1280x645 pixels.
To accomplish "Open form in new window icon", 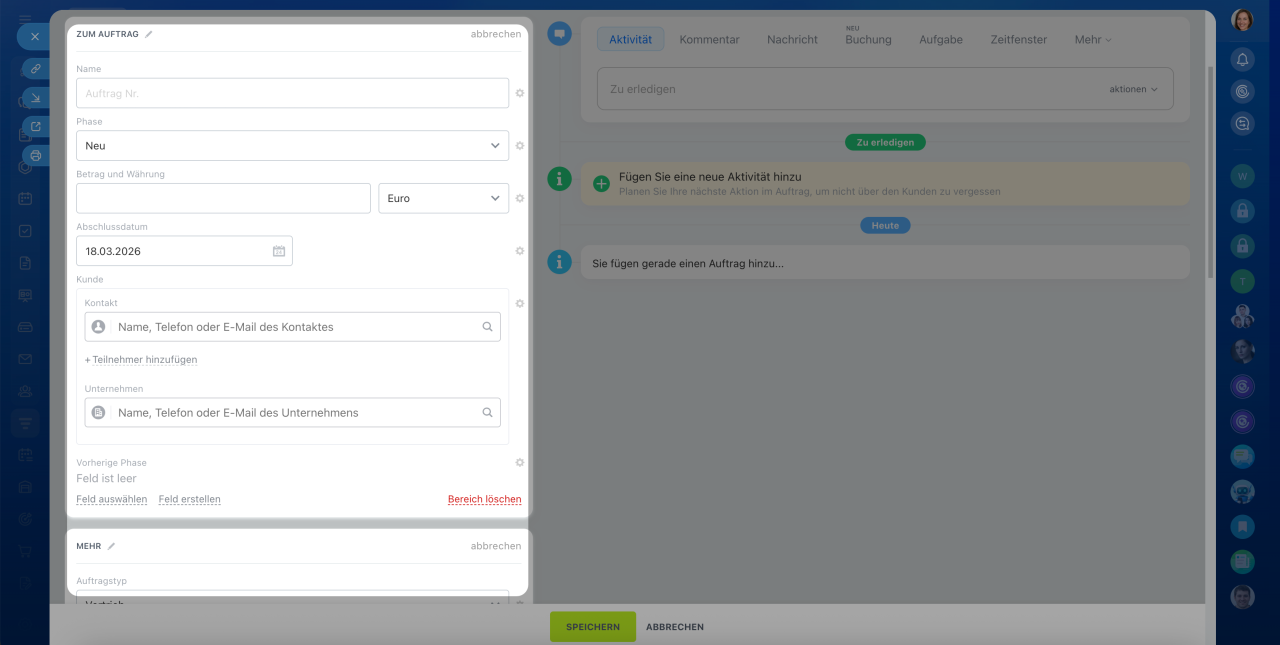I will pos(36,127).
